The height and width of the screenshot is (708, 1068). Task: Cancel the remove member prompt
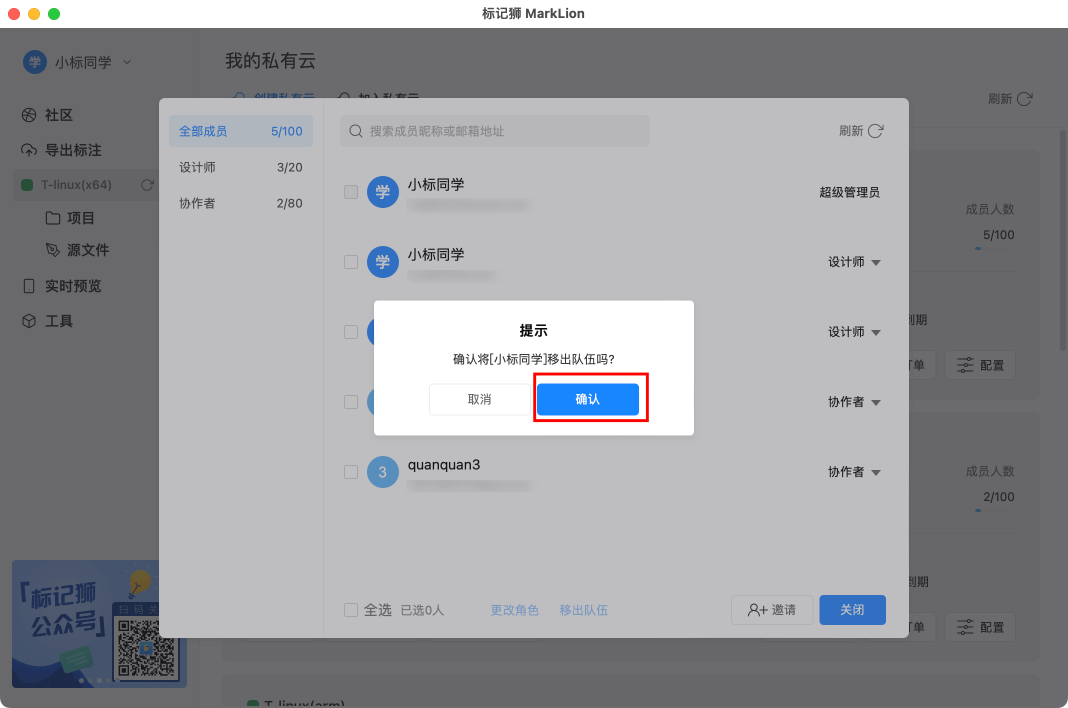(480, 399)
